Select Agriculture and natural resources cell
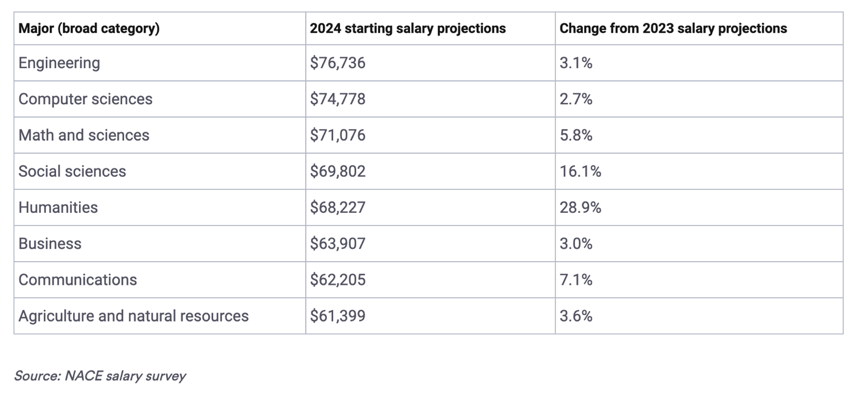 point(134,316)
